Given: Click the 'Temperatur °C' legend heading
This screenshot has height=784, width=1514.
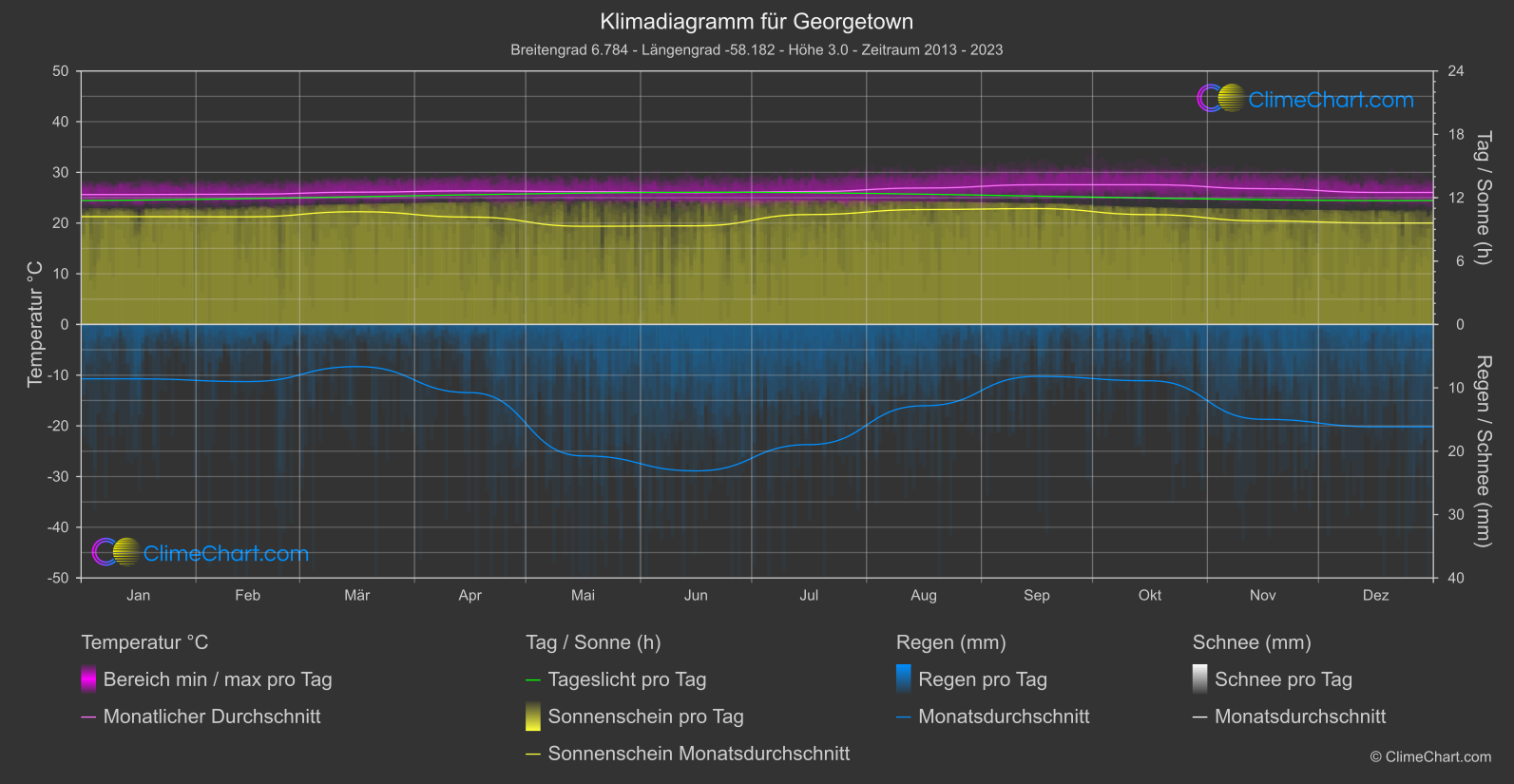Looking at the screenshot, I should [144, 642].
